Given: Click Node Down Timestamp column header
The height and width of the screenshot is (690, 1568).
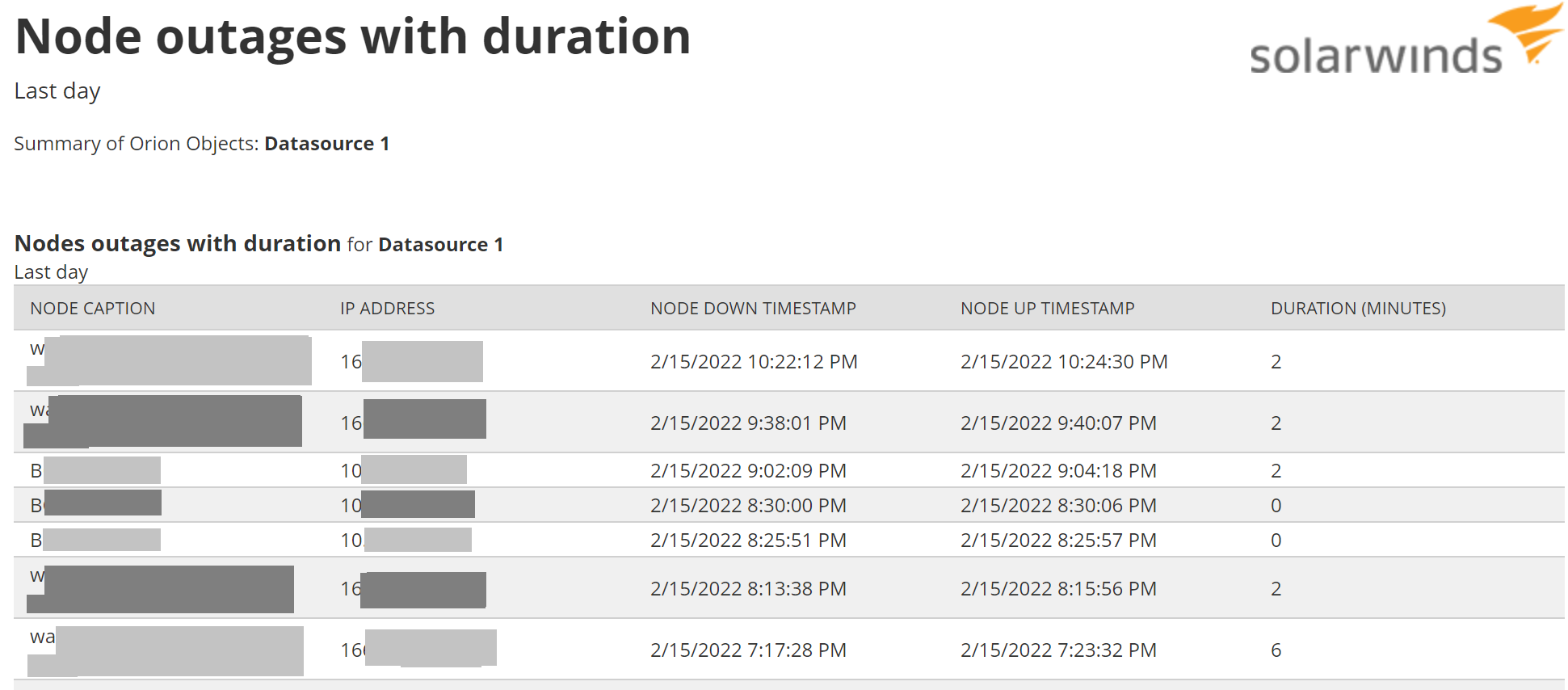Looking at the screenshot, I should (753, 308).
